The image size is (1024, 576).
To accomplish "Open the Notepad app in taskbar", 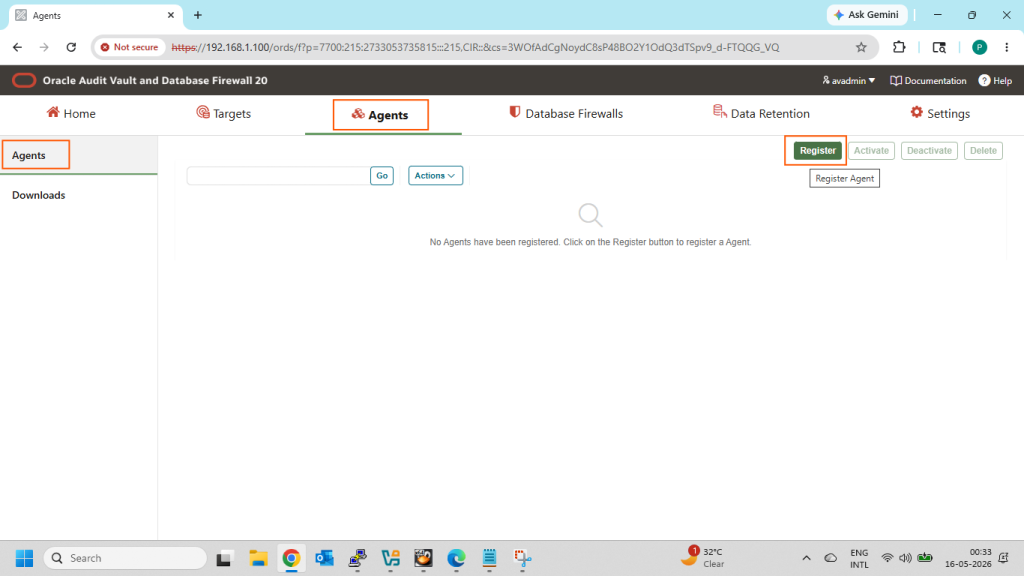I will pos(489,558).
